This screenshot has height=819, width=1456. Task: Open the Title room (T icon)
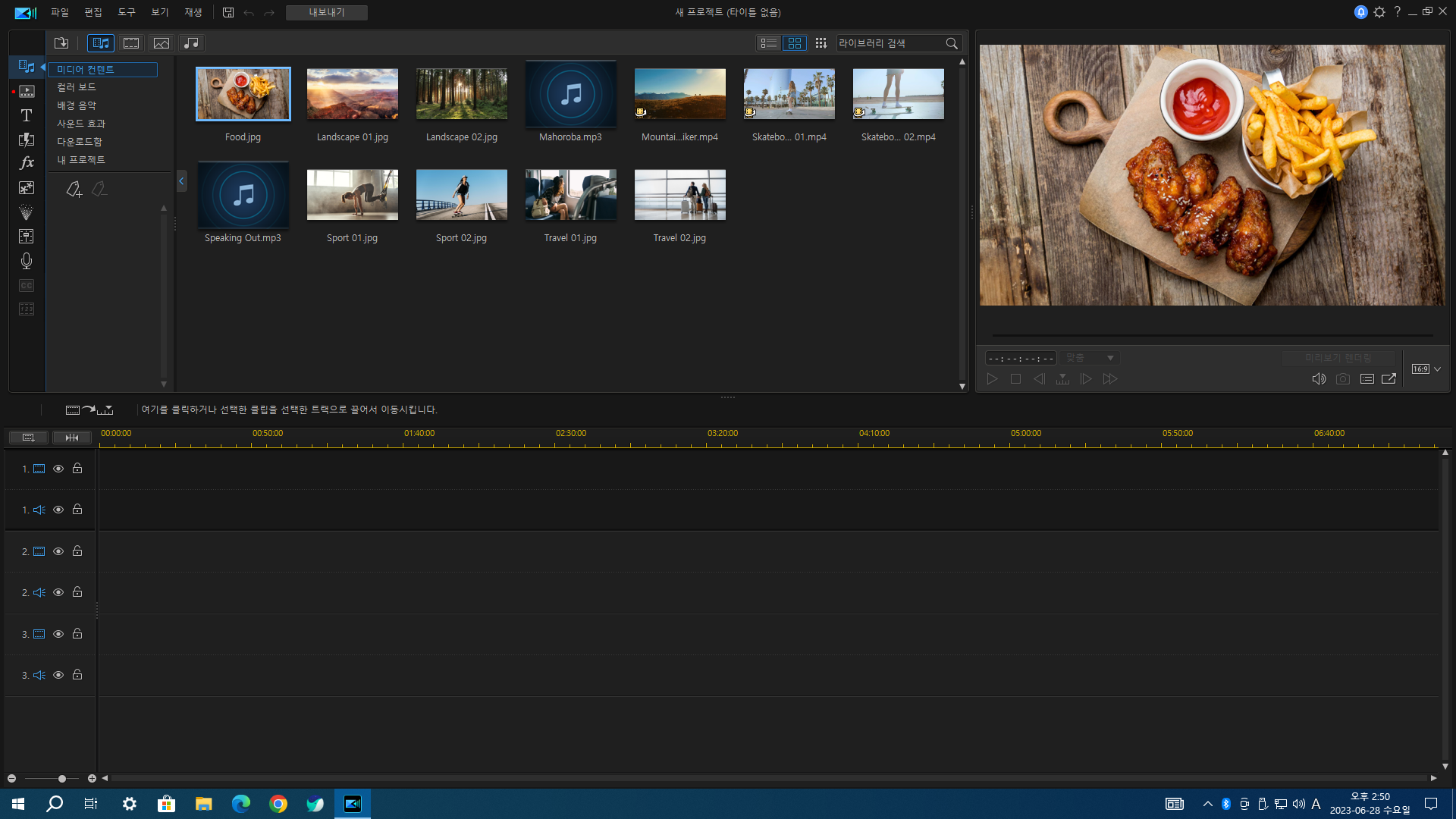tap(27, 115)
